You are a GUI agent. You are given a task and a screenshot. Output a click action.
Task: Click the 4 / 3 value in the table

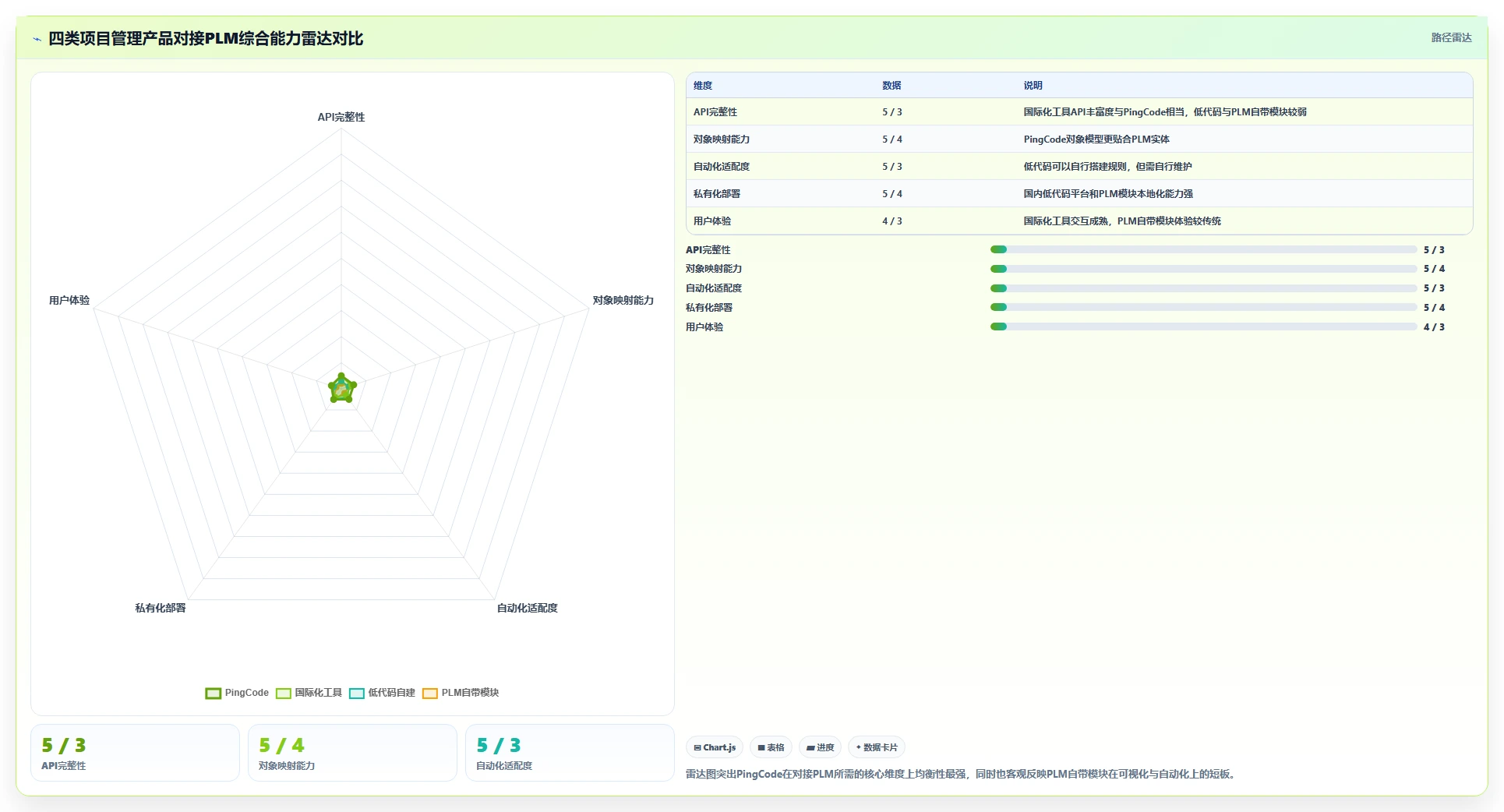tap(892, 221)
